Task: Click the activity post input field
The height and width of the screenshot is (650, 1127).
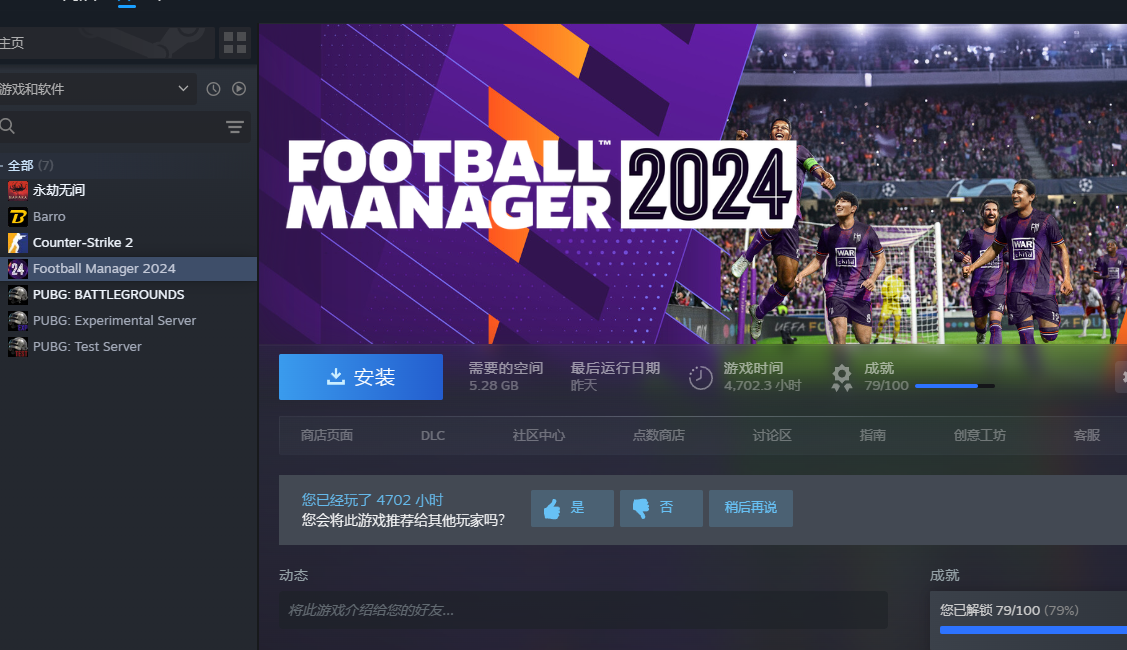Action: (583, 610)
